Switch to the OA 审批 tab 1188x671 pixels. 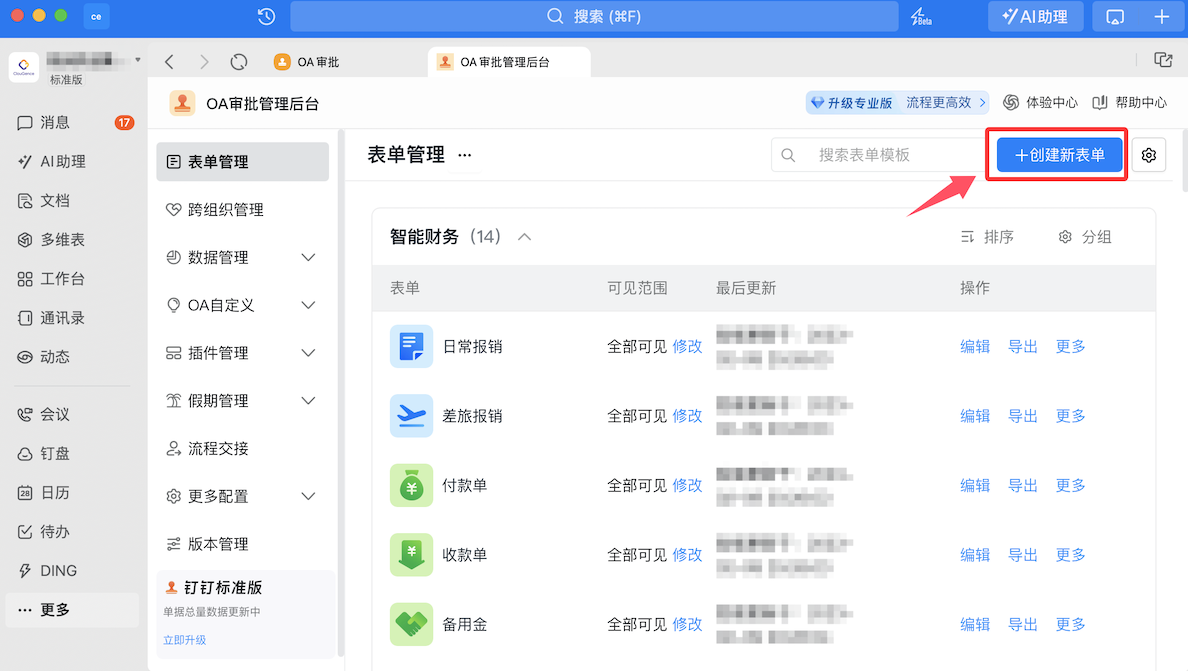coord(318,62)
